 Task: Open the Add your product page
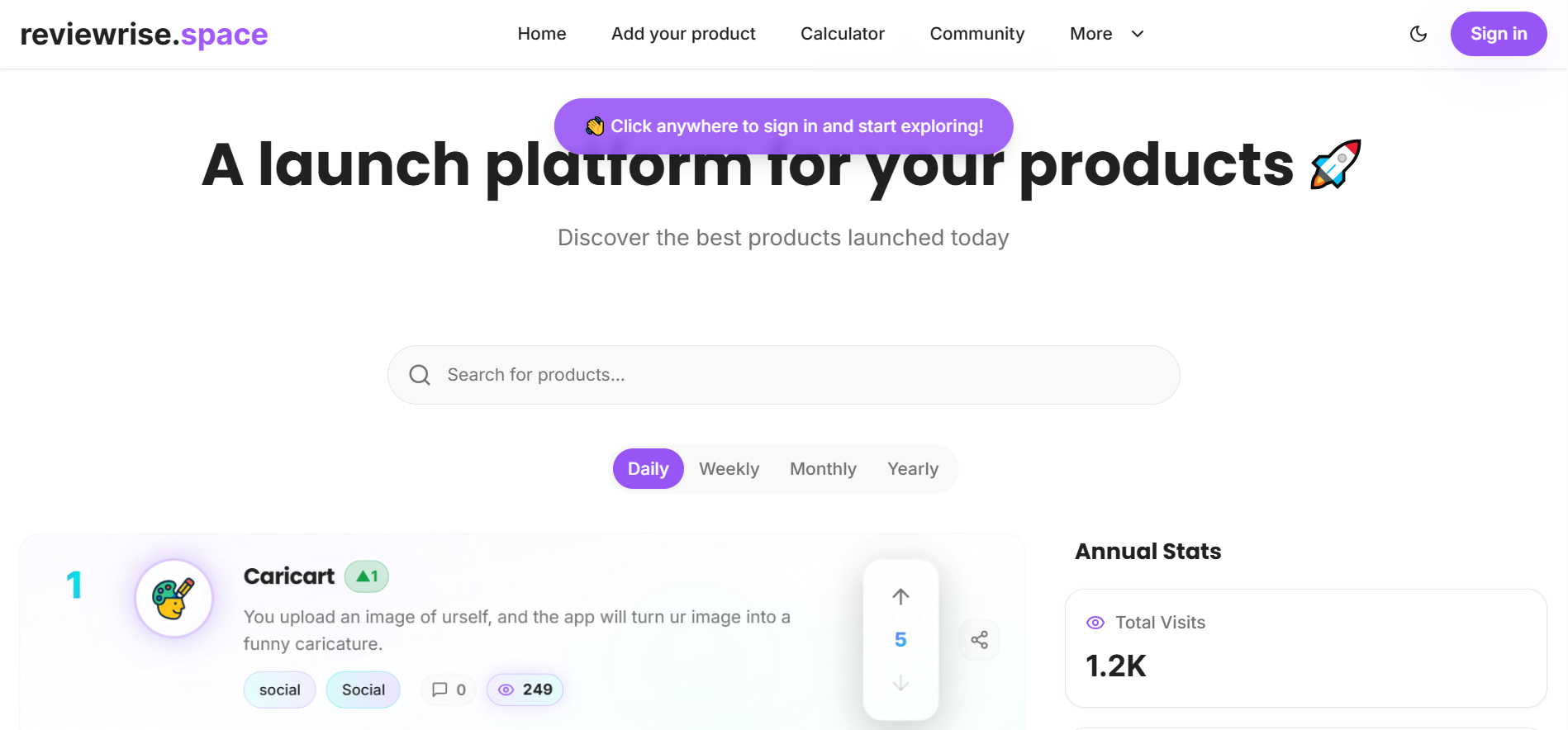tap(683, 34)
